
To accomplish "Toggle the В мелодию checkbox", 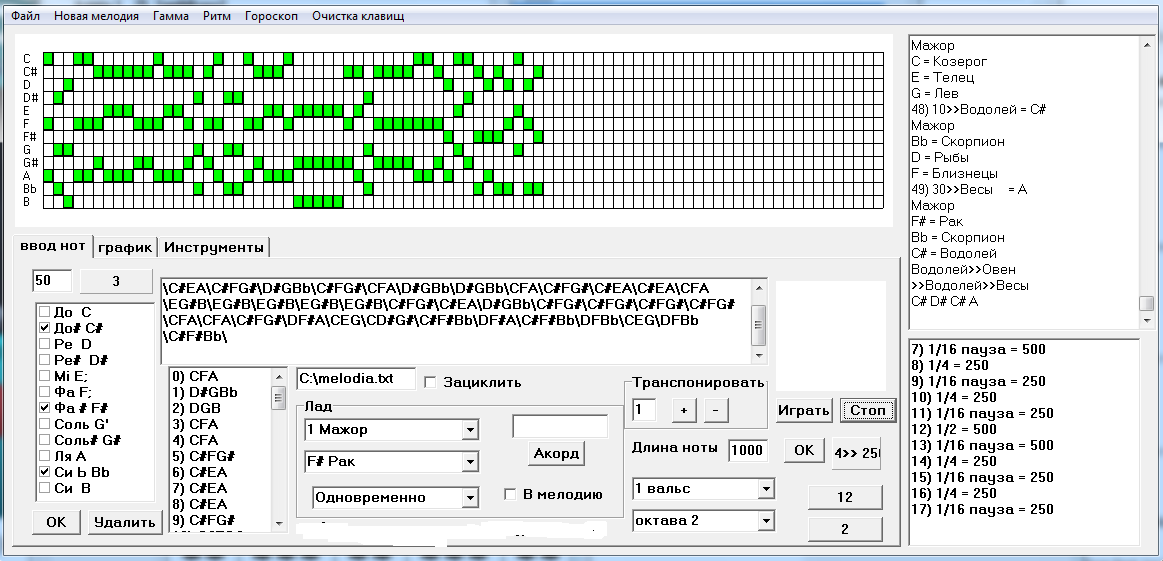I will pyautogui.click(x=511, y=494).
